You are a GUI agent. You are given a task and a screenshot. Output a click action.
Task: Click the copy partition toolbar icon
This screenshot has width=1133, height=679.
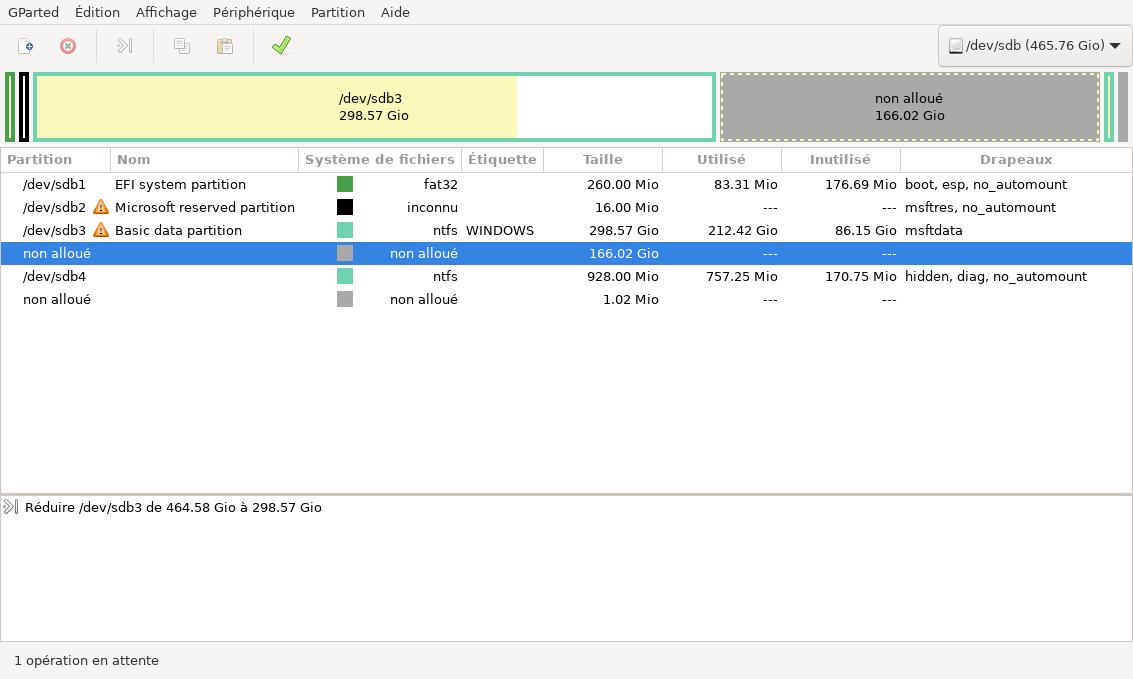(182, 46)
